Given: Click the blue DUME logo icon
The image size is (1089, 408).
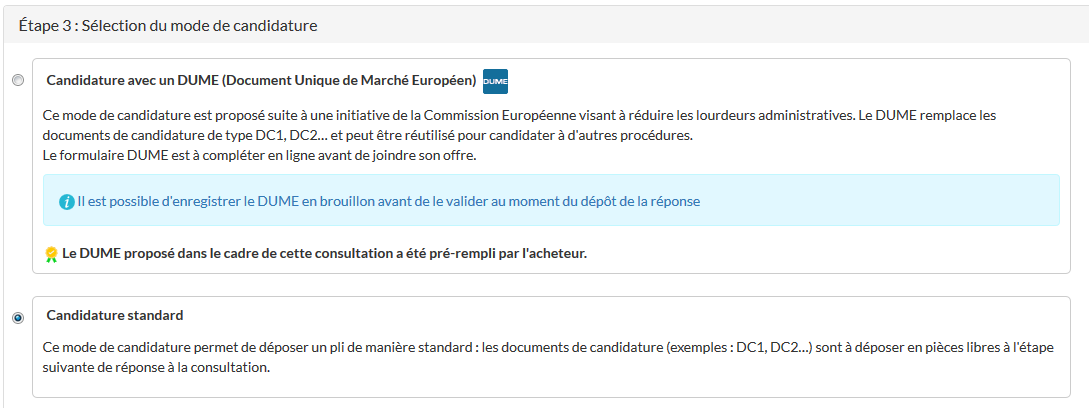Looking at the screenshot, I should pyautogui.click(x=495, y=80).
